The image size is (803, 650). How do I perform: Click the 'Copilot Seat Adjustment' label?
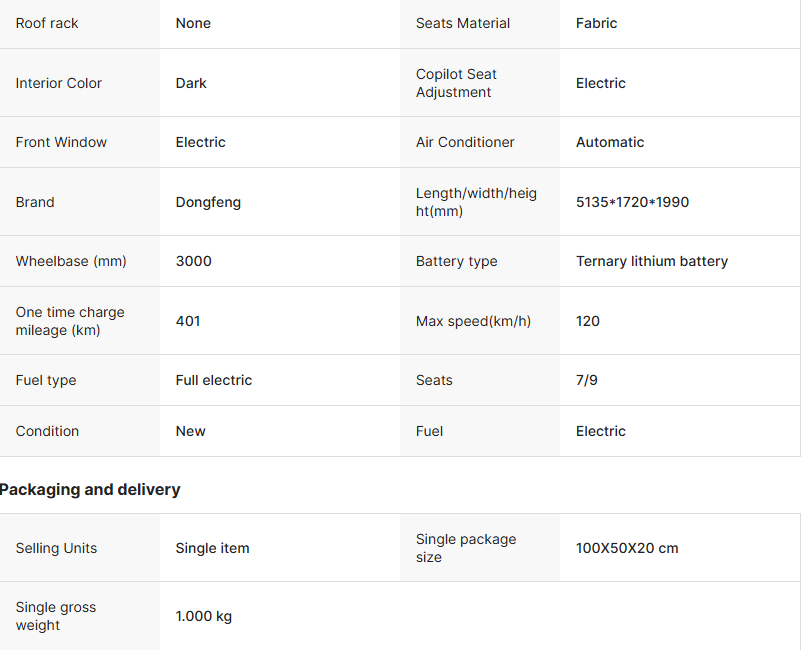pos(456,83)
